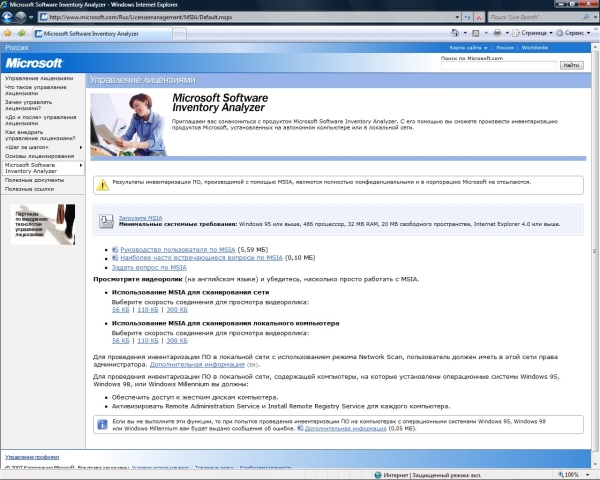The width and height of the screenshot is (600, 480).
Task: Click the Задать вопрос по MSIA link
Action: [149, 268]
